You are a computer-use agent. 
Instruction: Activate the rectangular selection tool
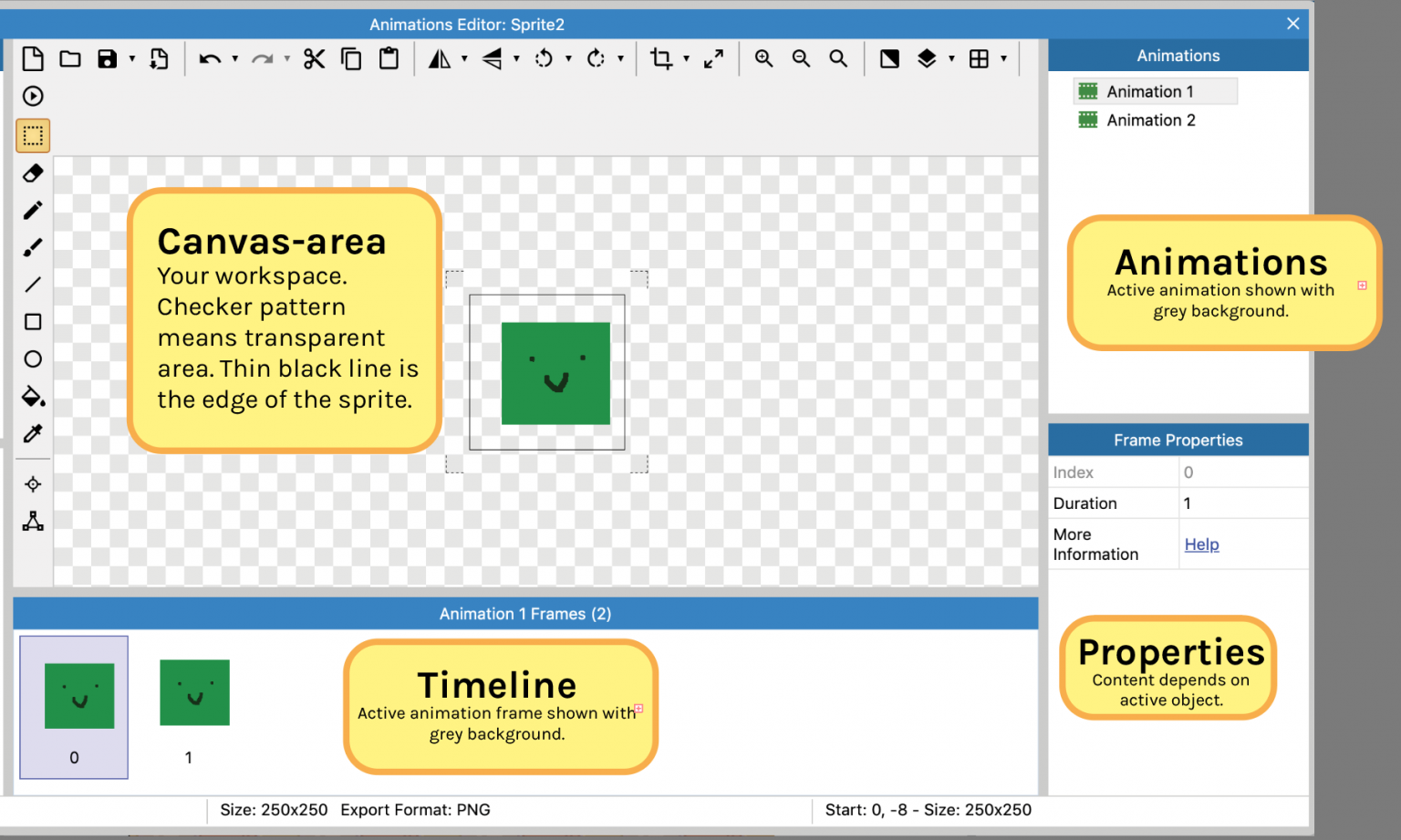point(33,136)
